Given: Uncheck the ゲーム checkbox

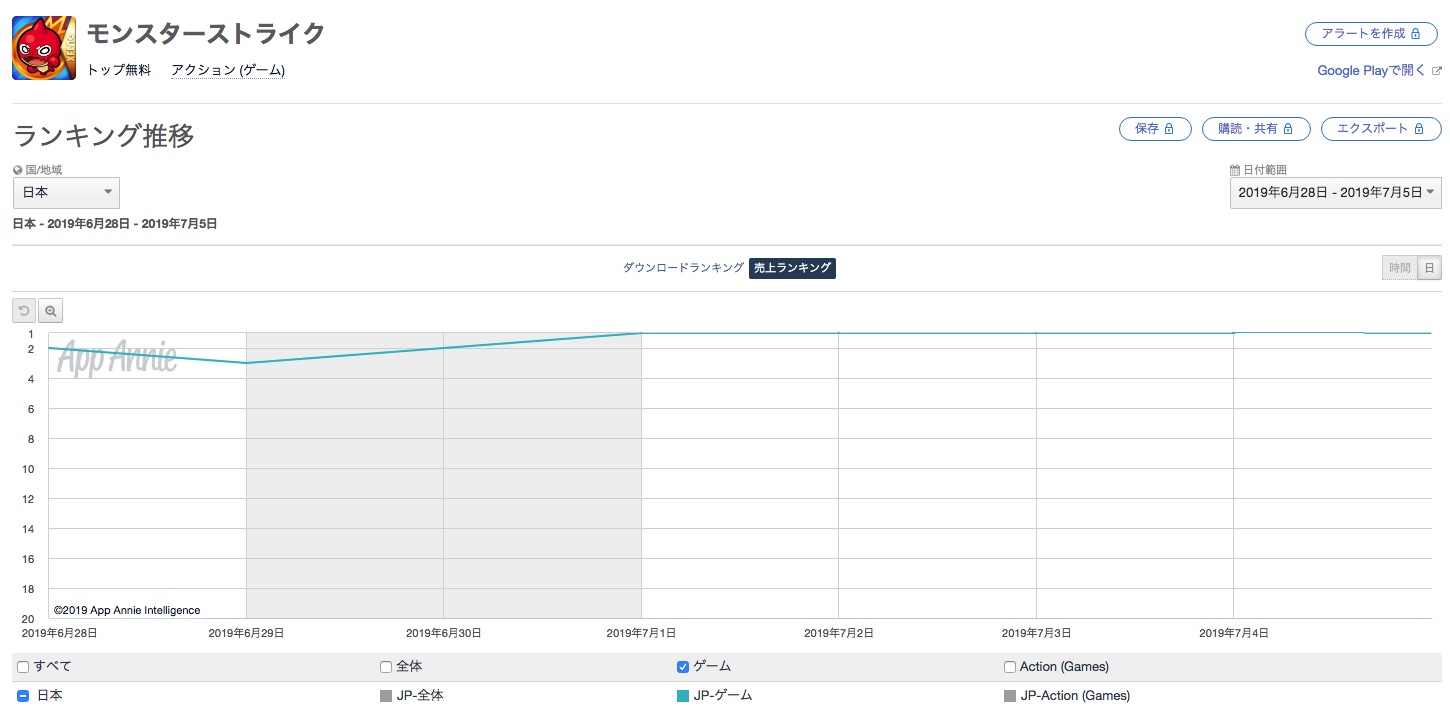Looking at the screenshot, I should pyautogui.click(x=683, y=667).
